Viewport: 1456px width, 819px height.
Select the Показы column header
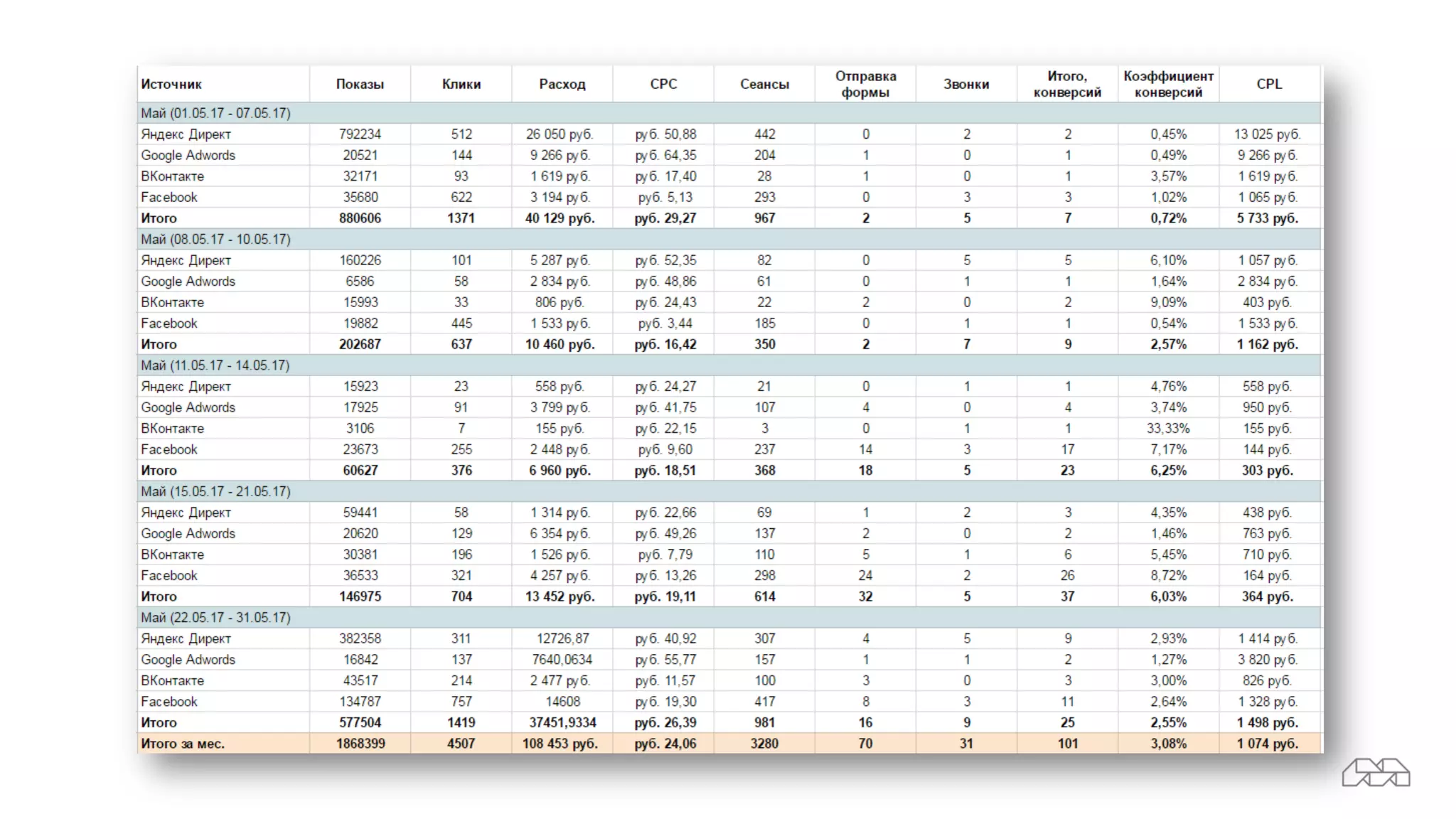(x=360, y=84)
